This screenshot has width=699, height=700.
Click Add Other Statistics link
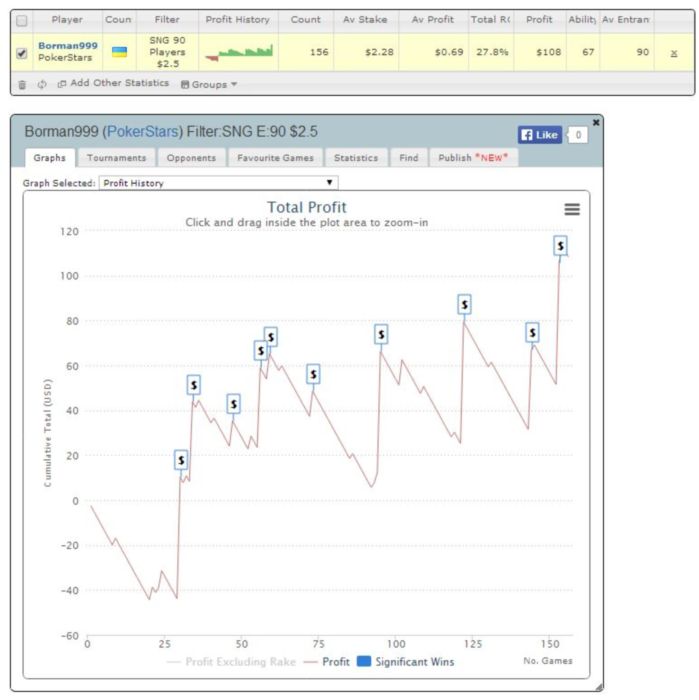(x=113, y=83)
